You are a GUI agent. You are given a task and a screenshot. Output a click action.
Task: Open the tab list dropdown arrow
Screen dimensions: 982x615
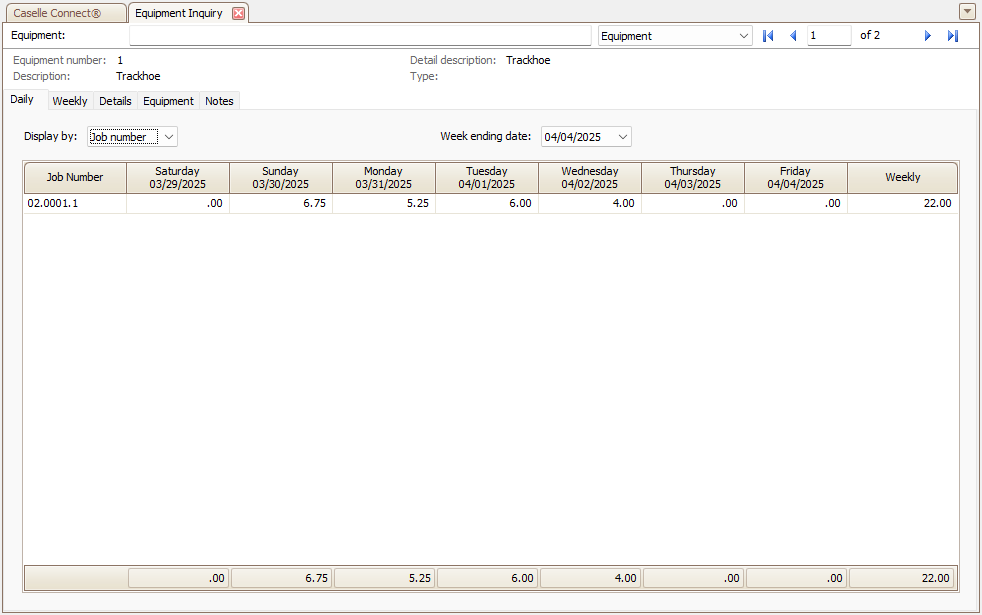966,12
